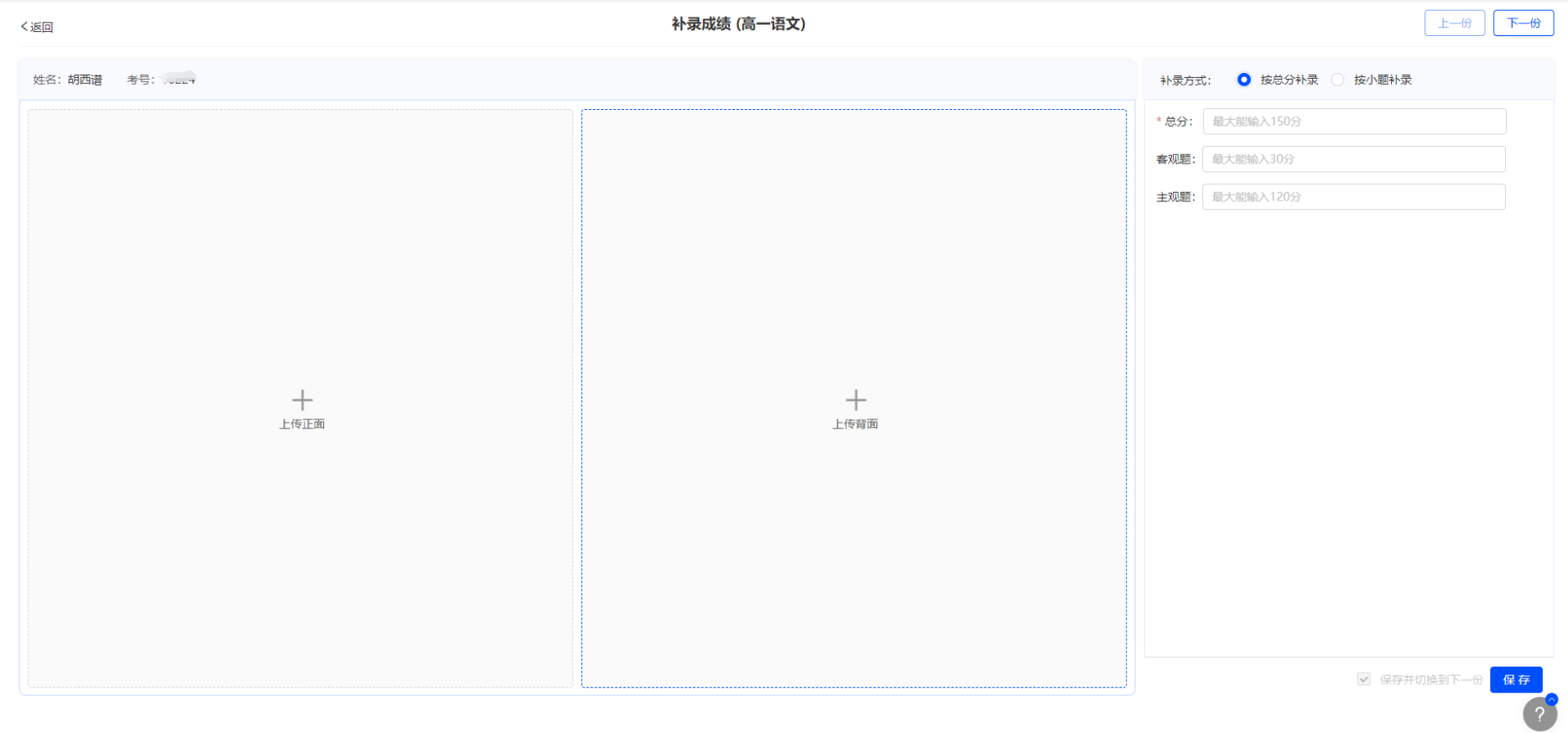
Task: Focus the 主观题 score input field
Action: click(x=1354, y=197)
